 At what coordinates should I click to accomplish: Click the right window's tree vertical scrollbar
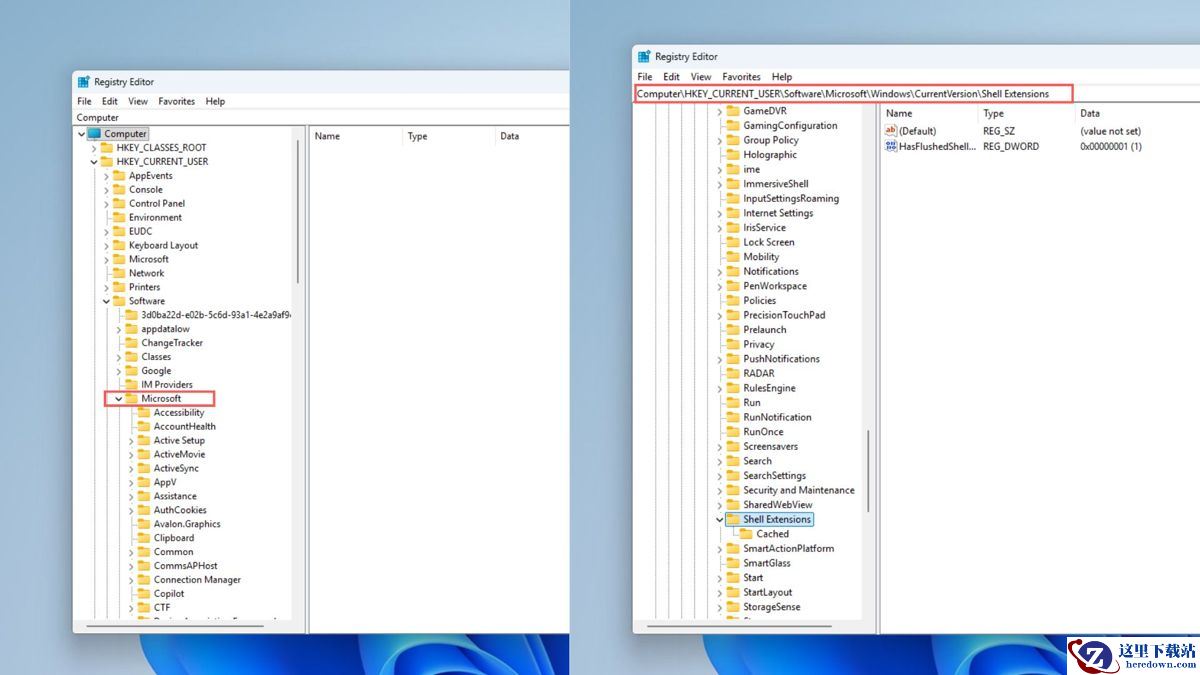coord(868,470)
